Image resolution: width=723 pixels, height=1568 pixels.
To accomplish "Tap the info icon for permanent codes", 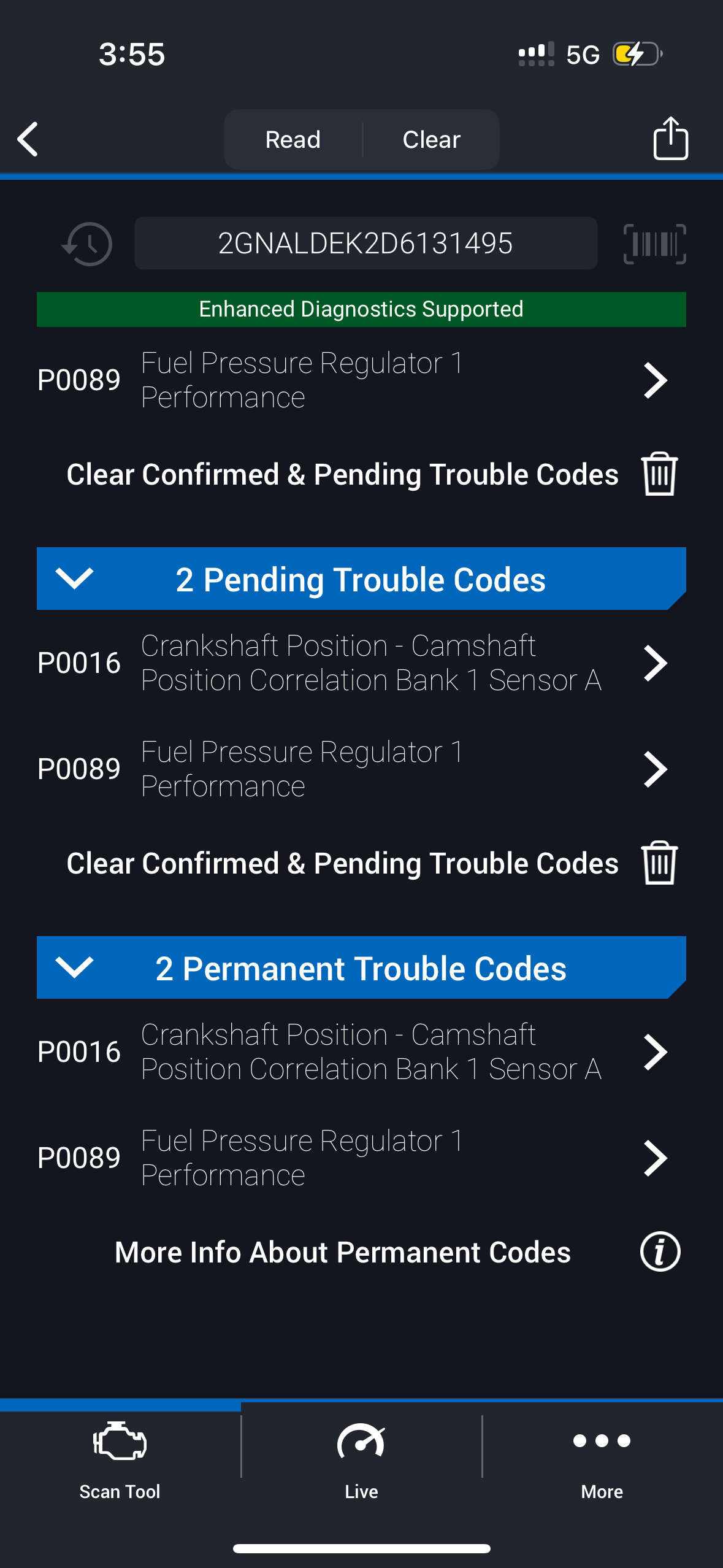I will click(660, 1251).
